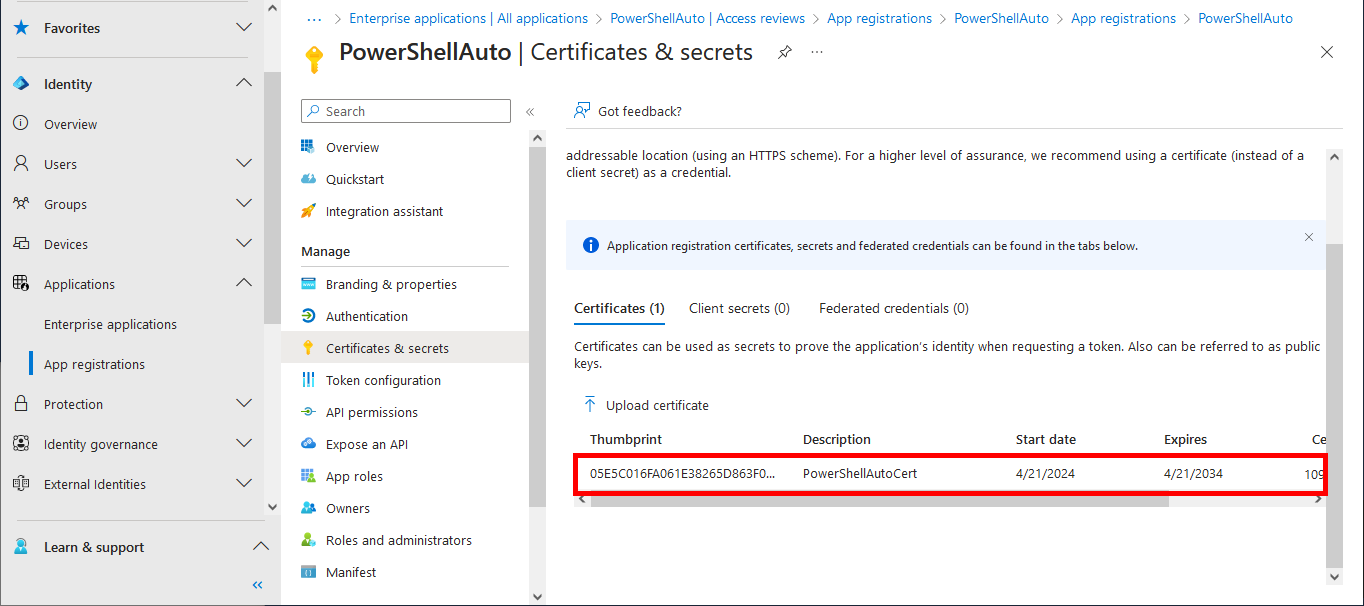Expand the Users section
1364x606 pixels.
coord(244,163)
